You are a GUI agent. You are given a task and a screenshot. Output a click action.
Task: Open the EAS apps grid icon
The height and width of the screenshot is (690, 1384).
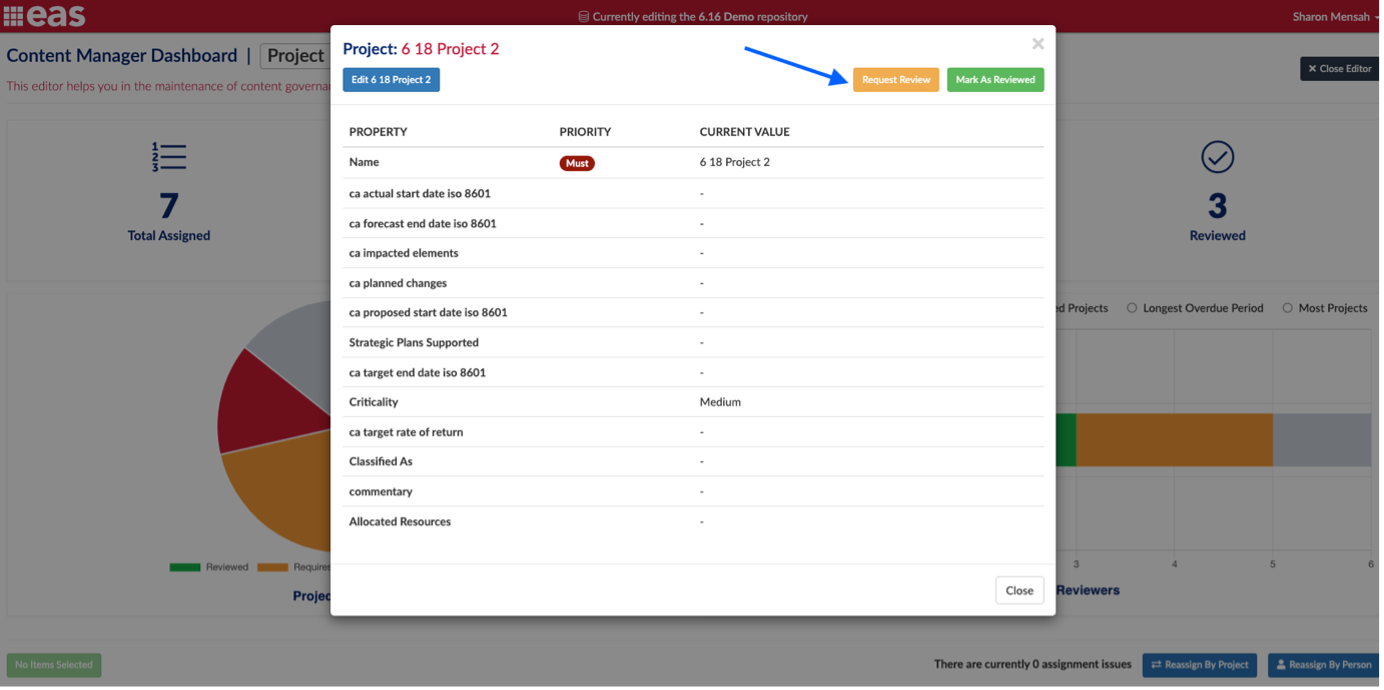13,16
